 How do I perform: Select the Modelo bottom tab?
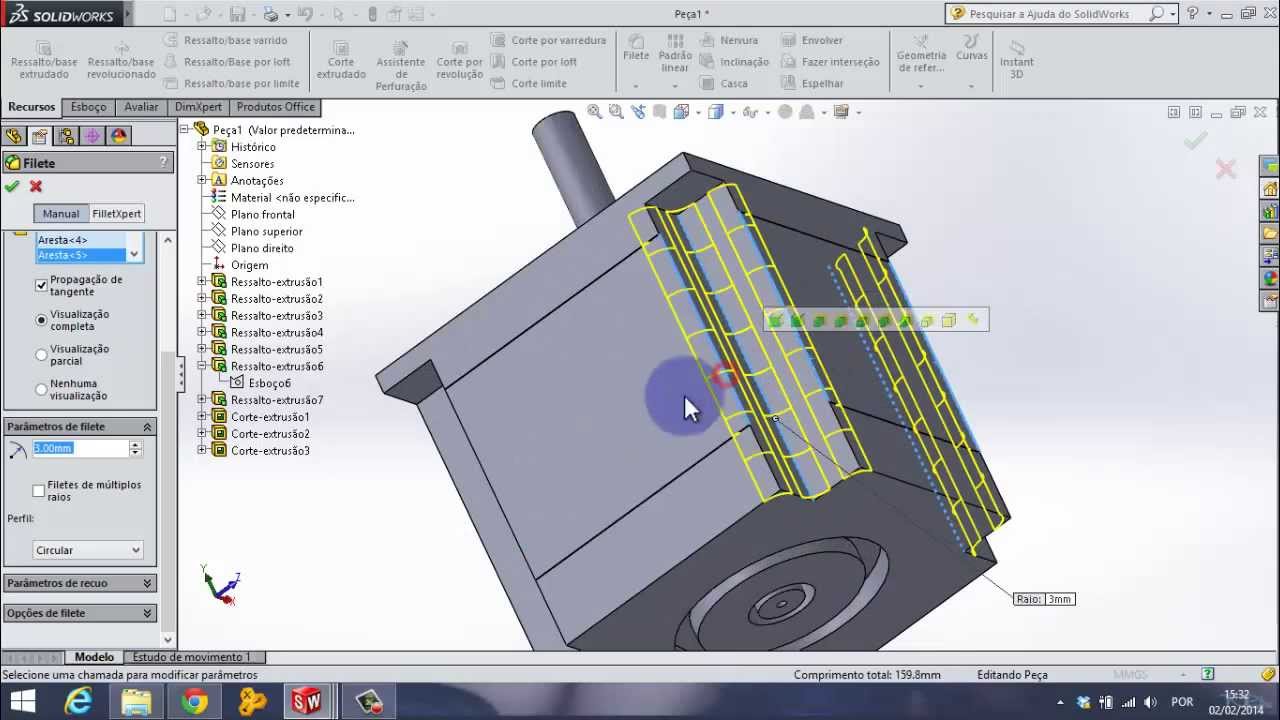tap(94, 657)
